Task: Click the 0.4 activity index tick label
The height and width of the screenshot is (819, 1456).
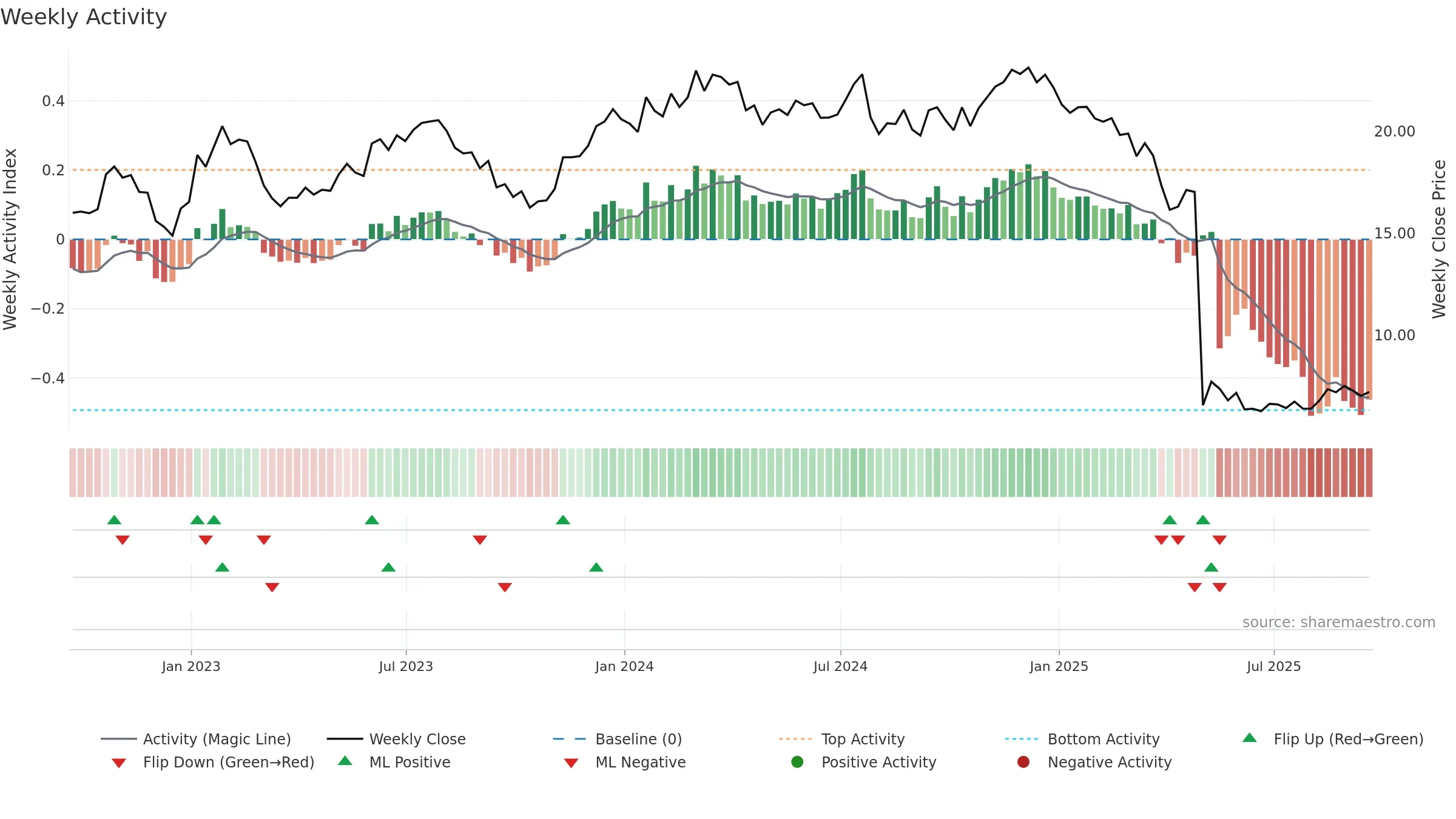Action: coord(53,101)
